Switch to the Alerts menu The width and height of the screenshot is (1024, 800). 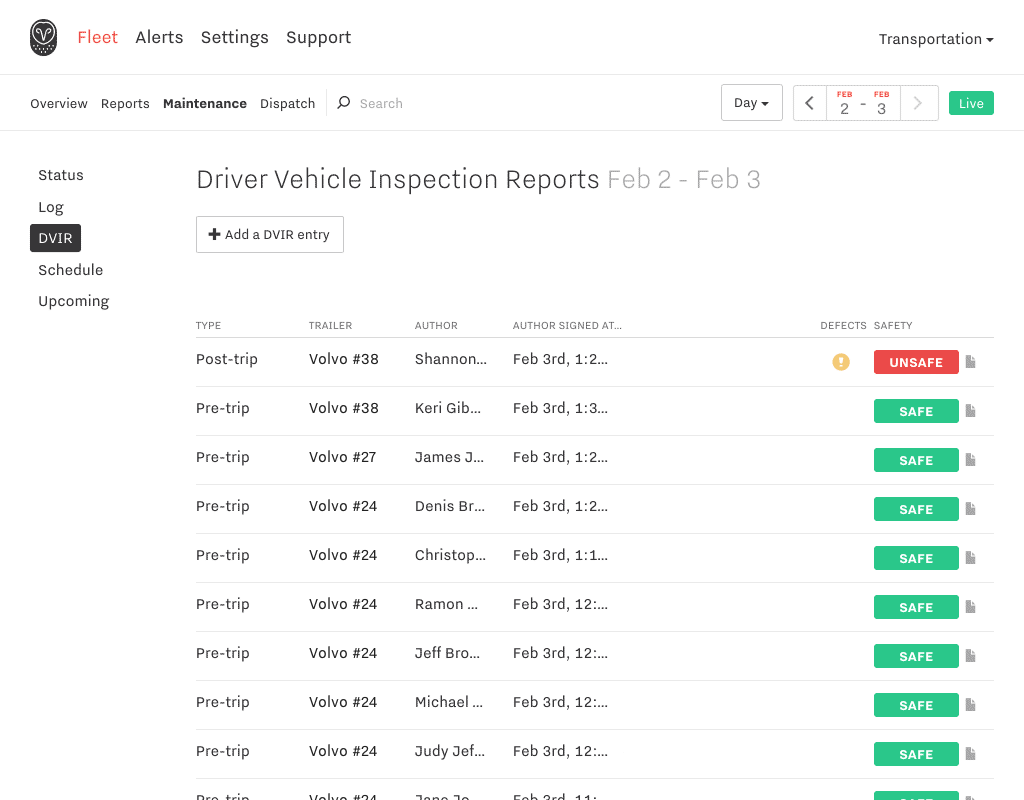point(159,37)
